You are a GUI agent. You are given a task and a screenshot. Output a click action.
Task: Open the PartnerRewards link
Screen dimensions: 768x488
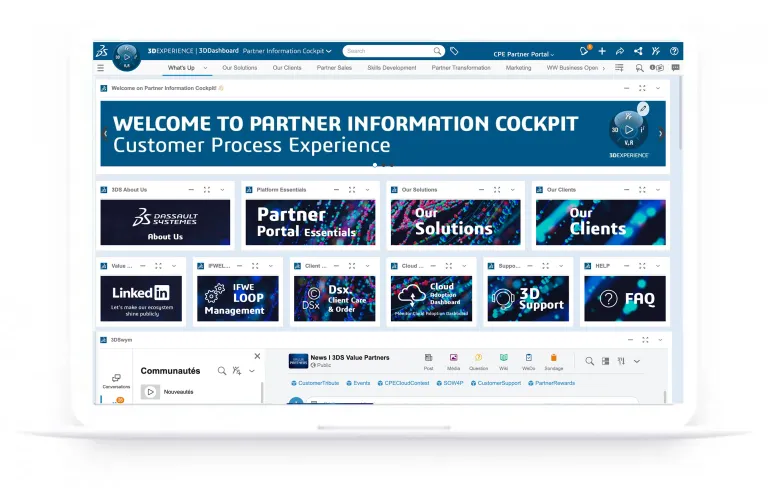(552, 383)
